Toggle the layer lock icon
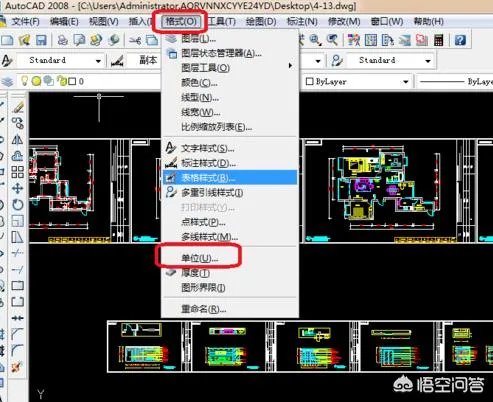Image resolution: width=493 pixels, height=402 pixels. (62, 81)
